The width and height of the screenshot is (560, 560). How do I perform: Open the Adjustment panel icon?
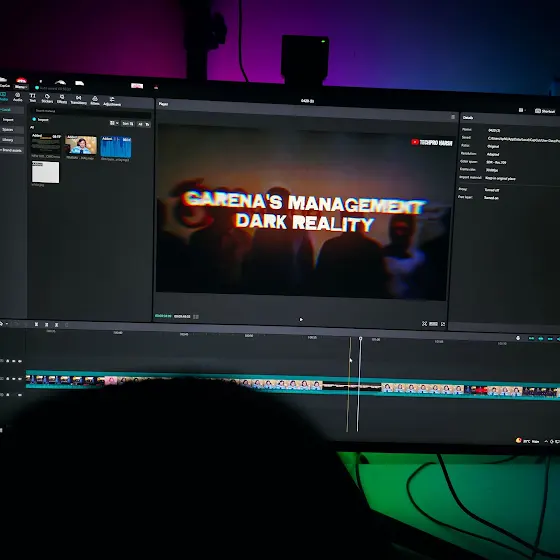tap(112, 101)
